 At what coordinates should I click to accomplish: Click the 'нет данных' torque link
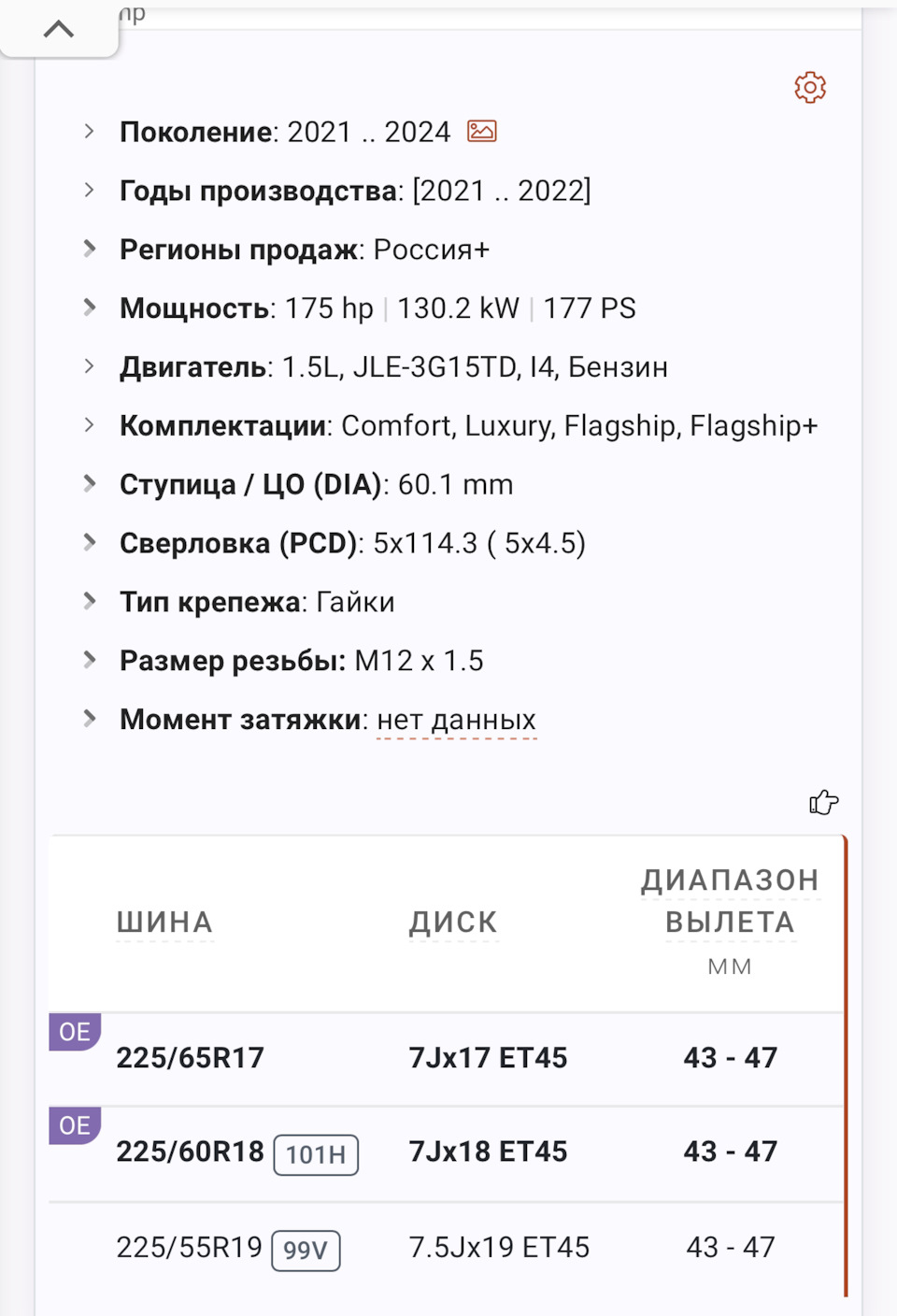(456, 721)
